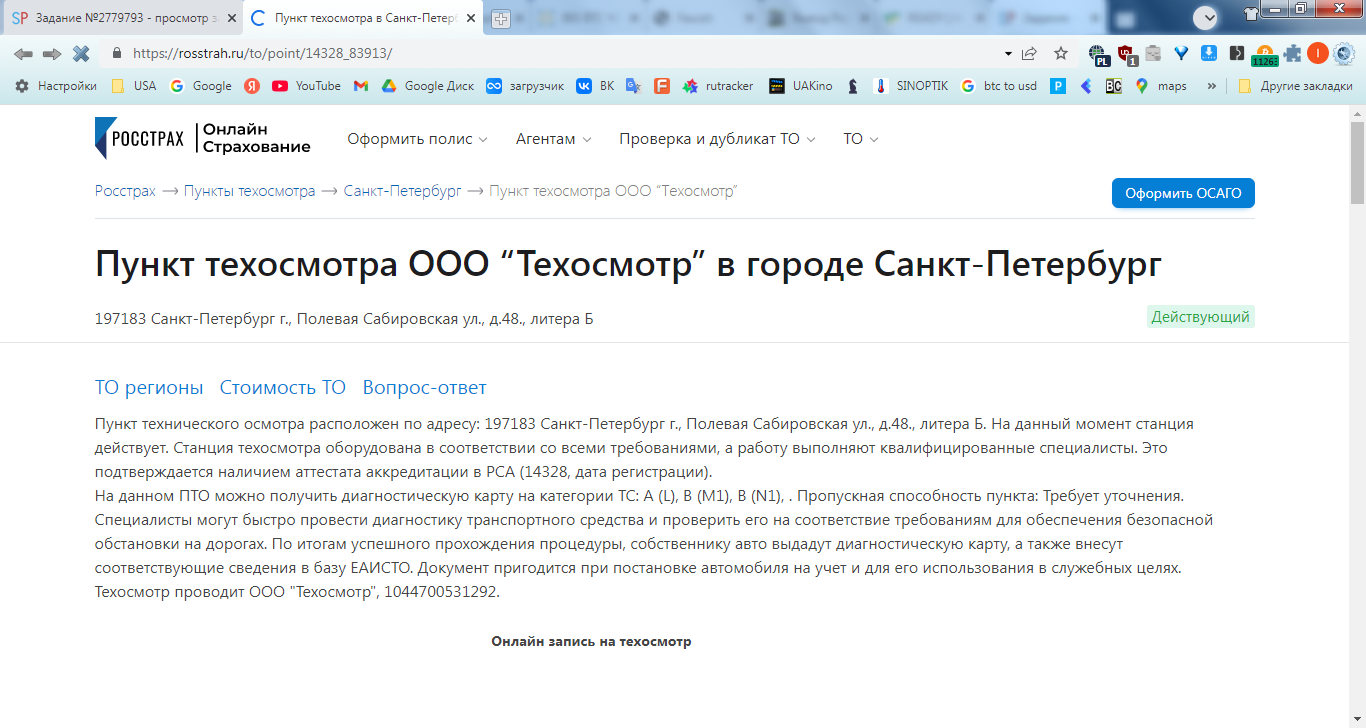Open the SINOPTIK weather bookmark

(x=911, y=86)
